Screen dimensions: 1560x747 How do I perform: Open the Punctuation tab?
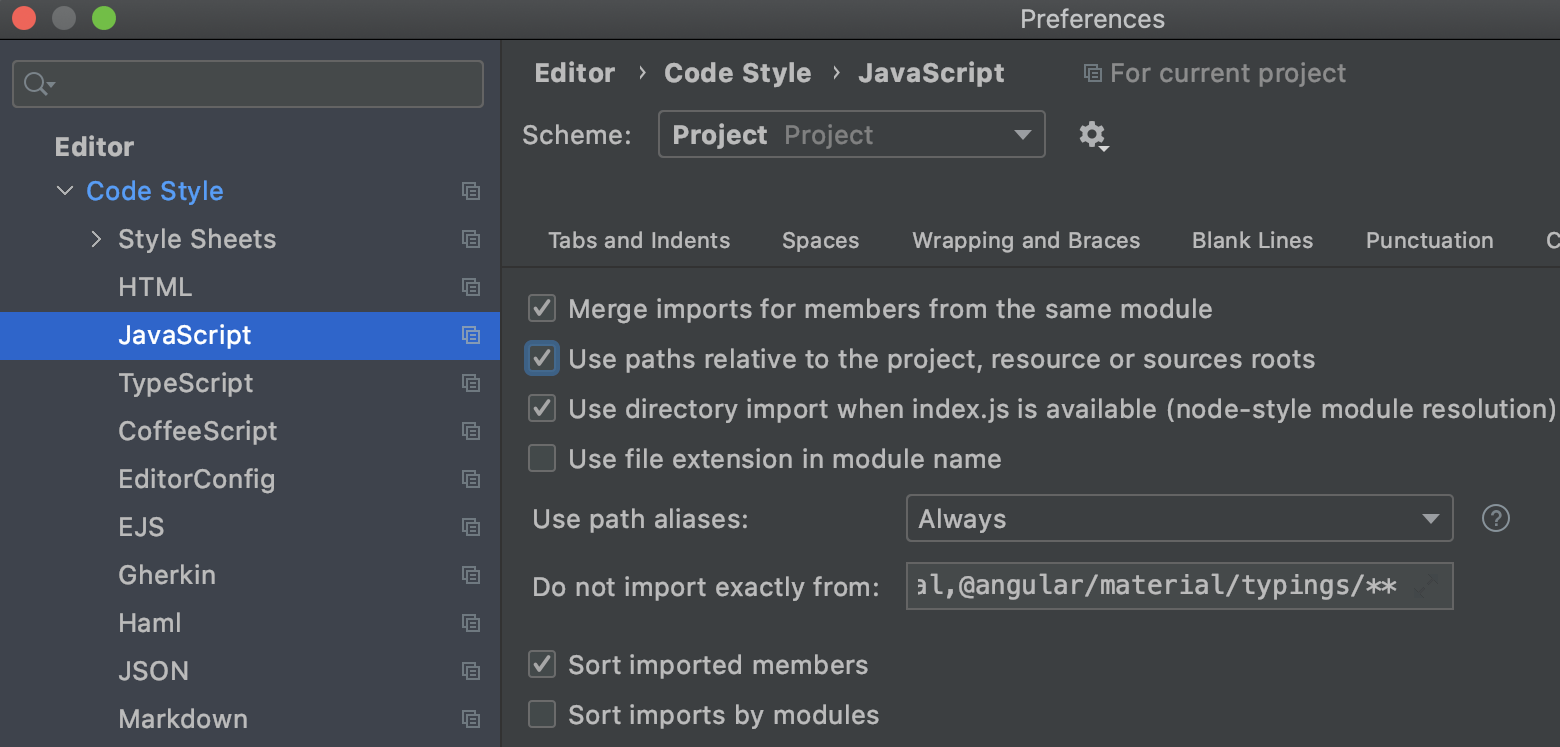coord(1429,240)
